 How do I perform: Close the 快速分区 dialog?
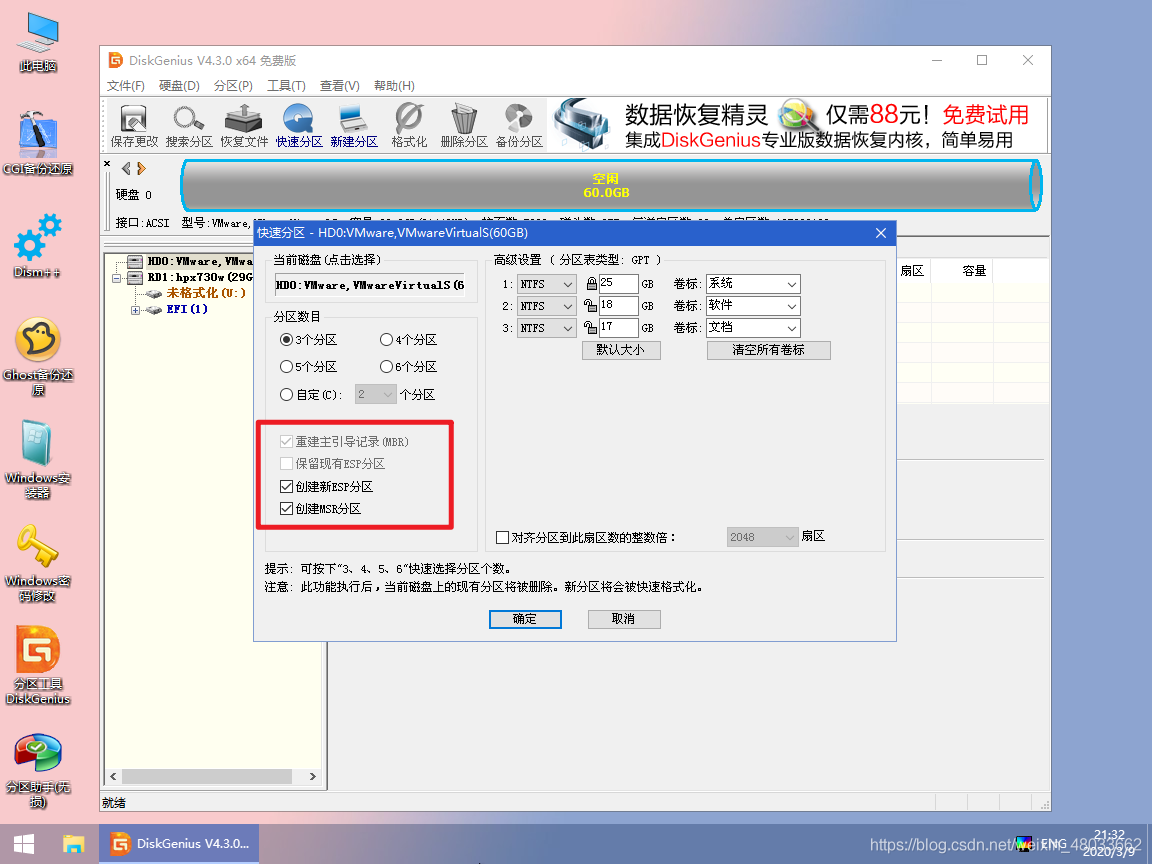pyautogui.click(x=881, y=233)
